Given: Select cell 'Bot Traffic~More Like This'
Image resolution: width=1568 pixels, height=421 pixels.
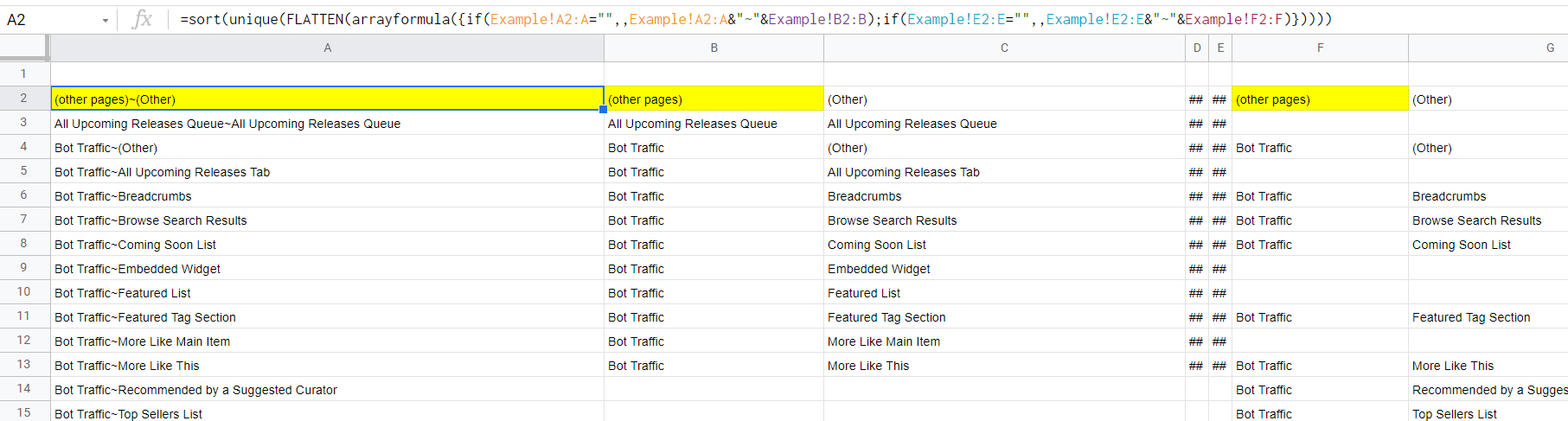Looking at the screenshot, I should point(328,365).
